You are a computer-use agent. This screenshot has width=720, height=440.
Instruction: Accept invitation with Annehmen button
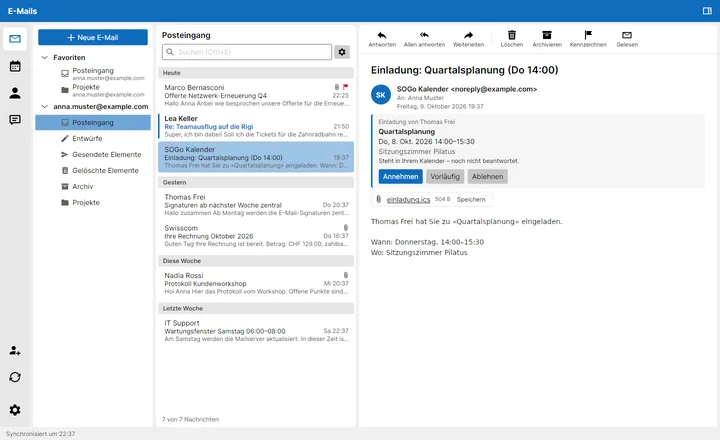400,176
